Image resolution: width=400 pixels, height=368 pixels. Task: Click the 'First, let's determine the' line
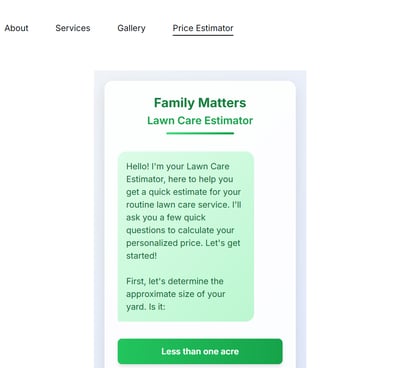tap(175, 281)
